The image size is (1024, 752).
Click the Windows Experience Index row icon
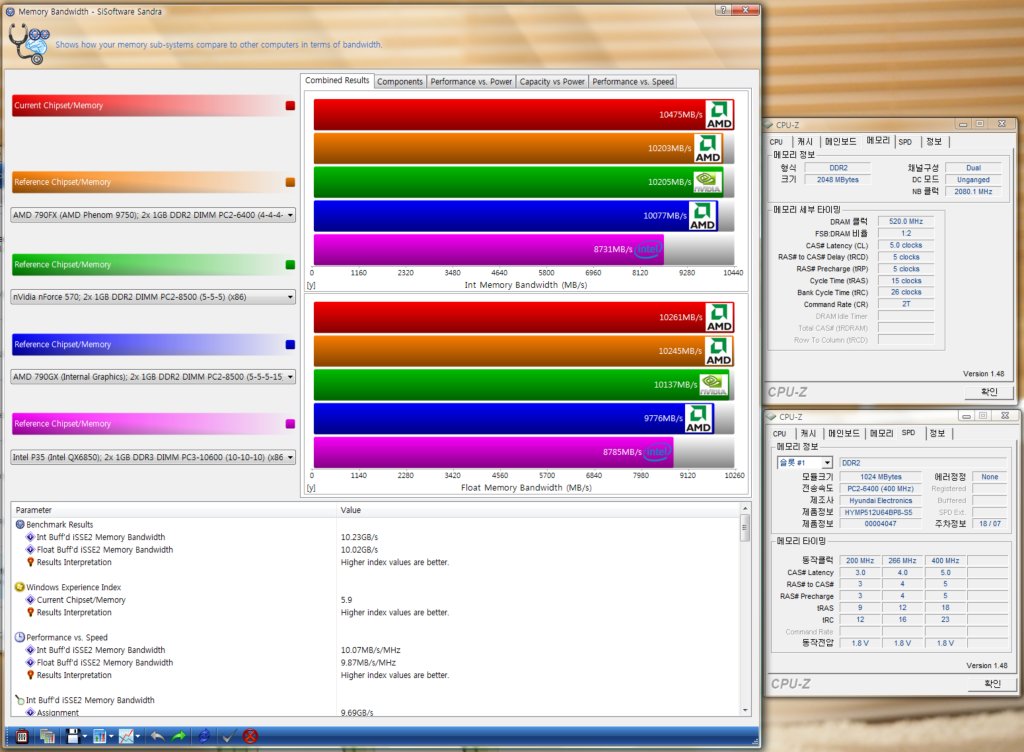pos(20,588)
